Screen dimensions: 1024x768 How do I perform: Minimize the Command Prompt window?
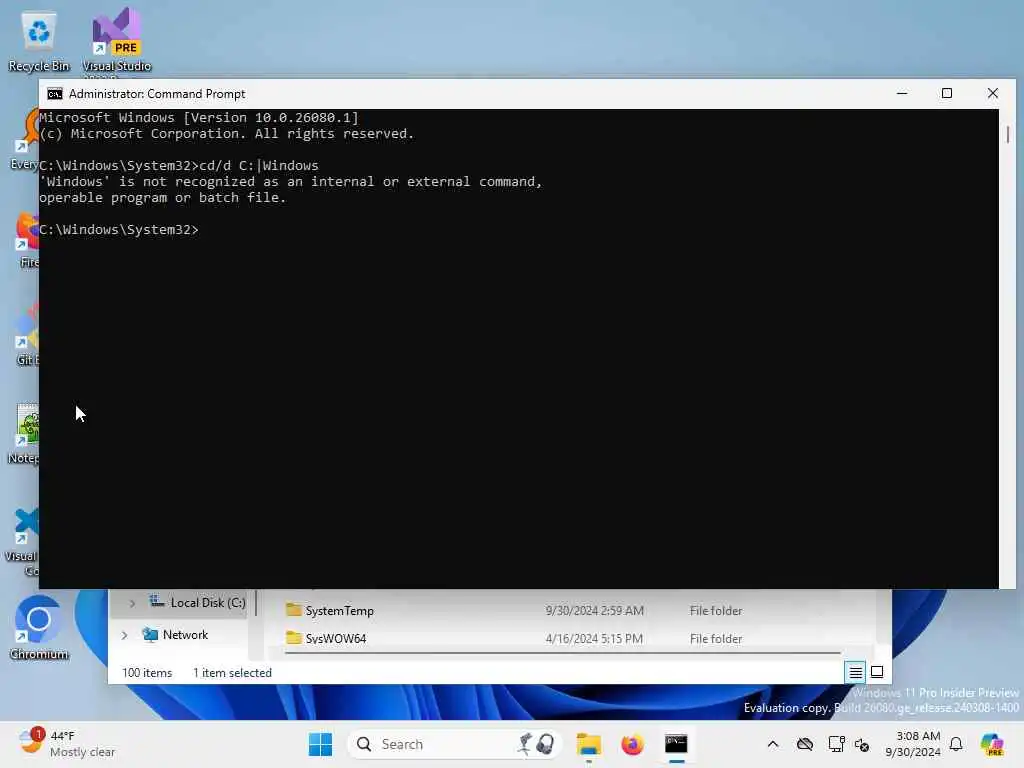(x=902, y=93)
